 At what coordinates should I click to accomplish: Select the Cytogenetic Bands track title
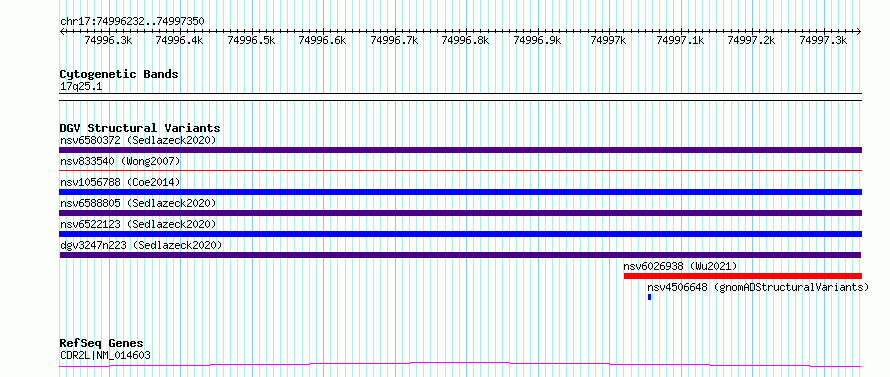[x=119, y=74]
